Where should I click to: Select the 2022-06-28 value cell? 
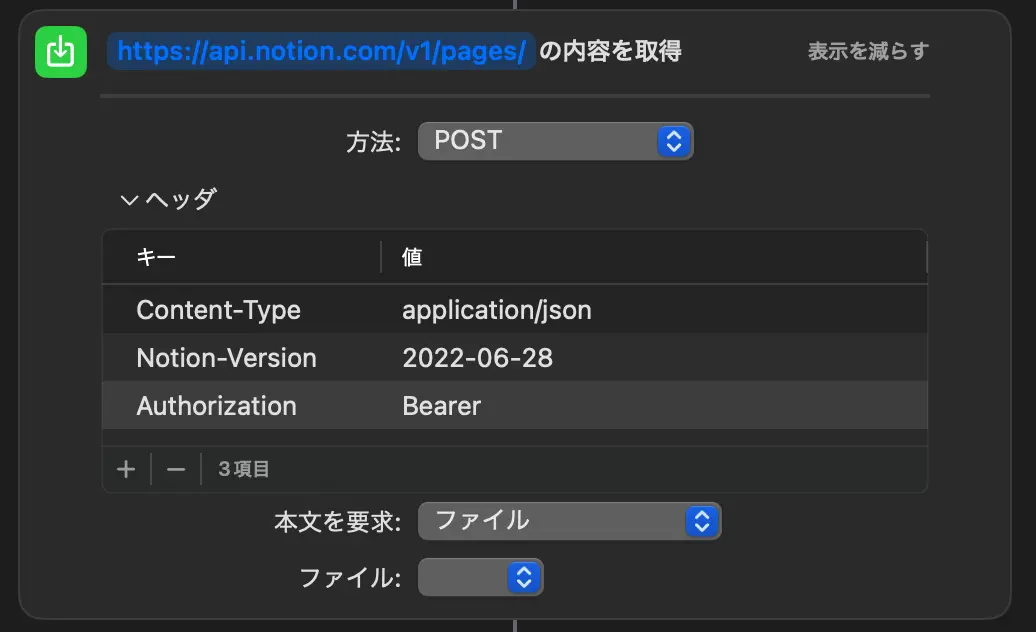[x=478, y=358]
